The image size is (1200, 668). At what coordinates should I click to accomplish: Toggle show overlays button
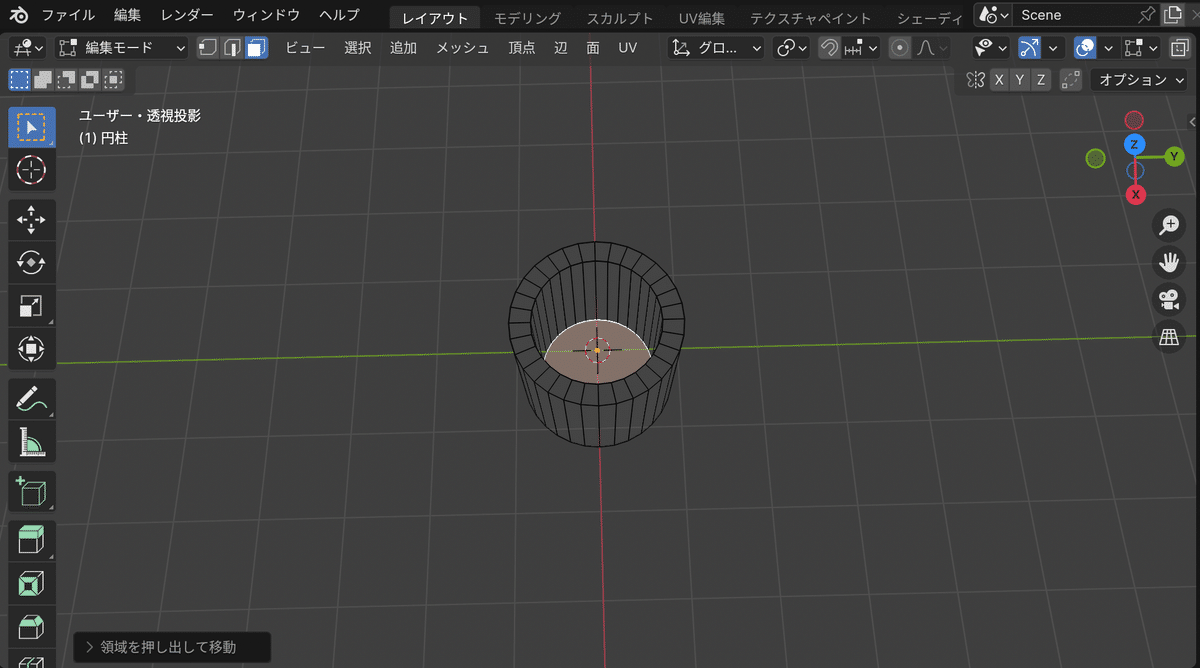[x=1085, y=48]
